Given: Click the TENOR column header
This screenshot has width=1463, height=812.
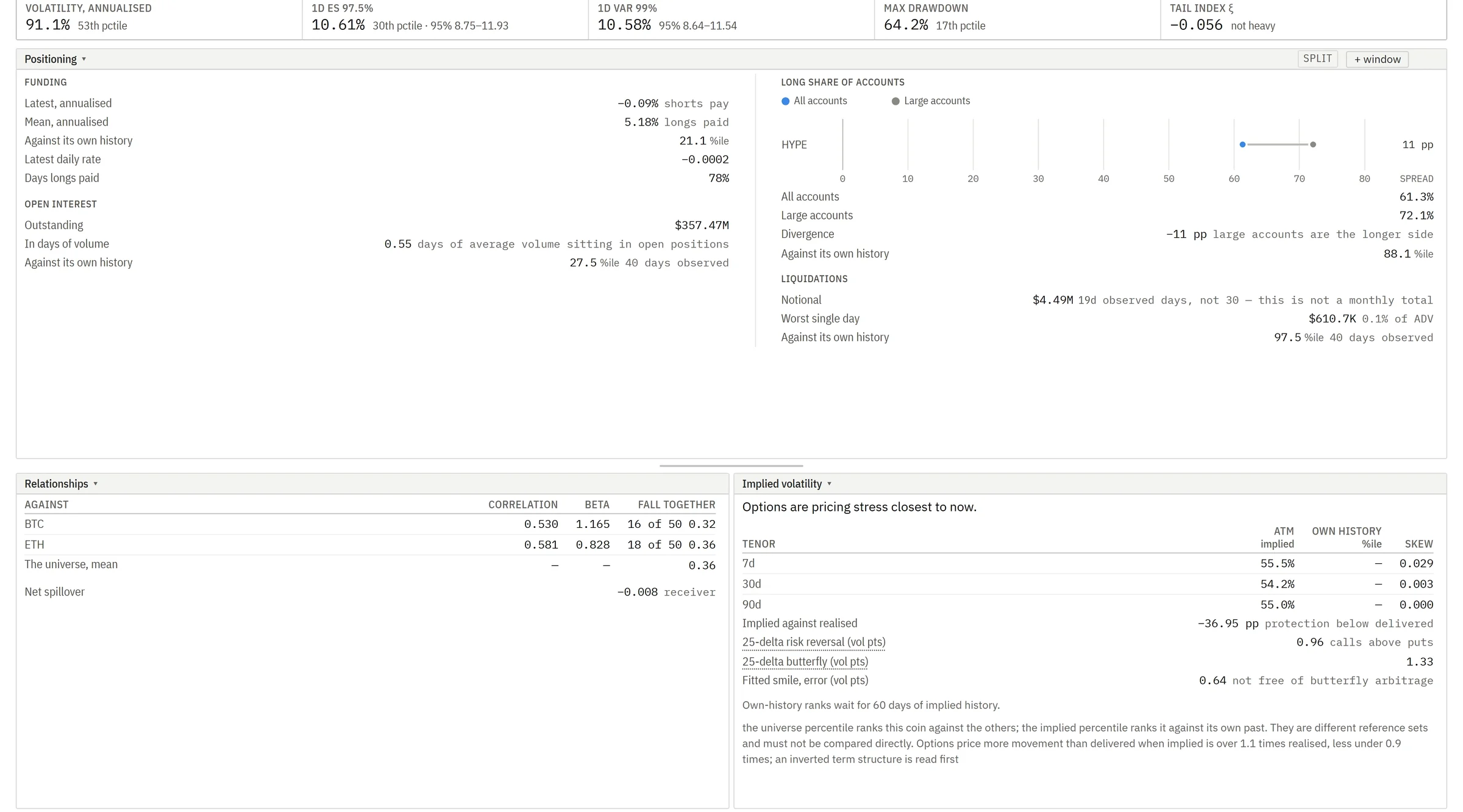Looking at the screenshot, I should (758, 544).
